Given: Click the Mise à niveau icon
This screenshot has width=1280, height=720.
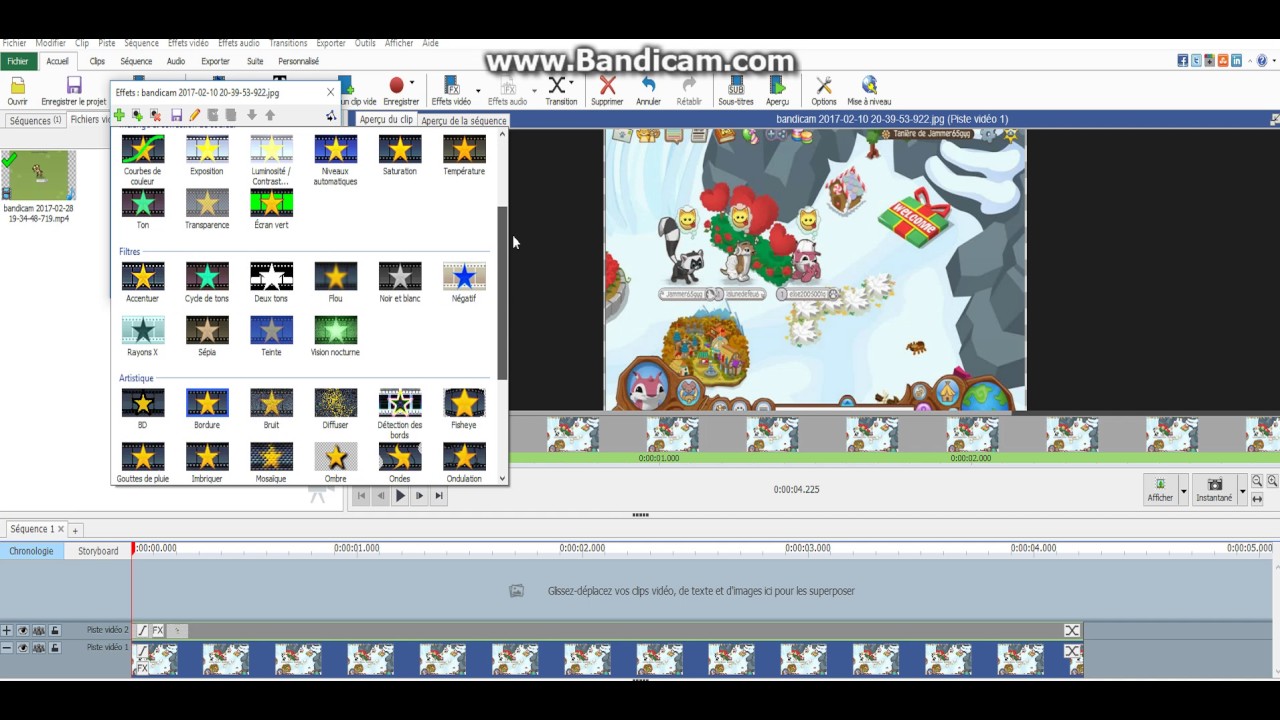Looking at the screenshot, I should (869, 91).
